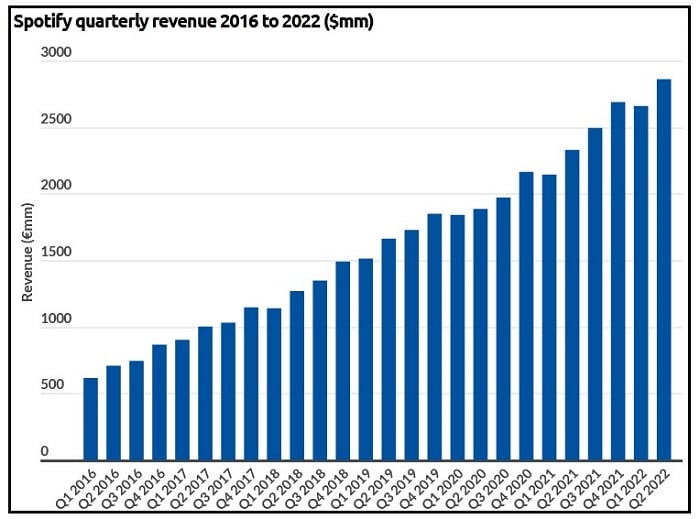Click the 3000 y-axis value
This screenshot has height=519, width=700.
[56, 52]
